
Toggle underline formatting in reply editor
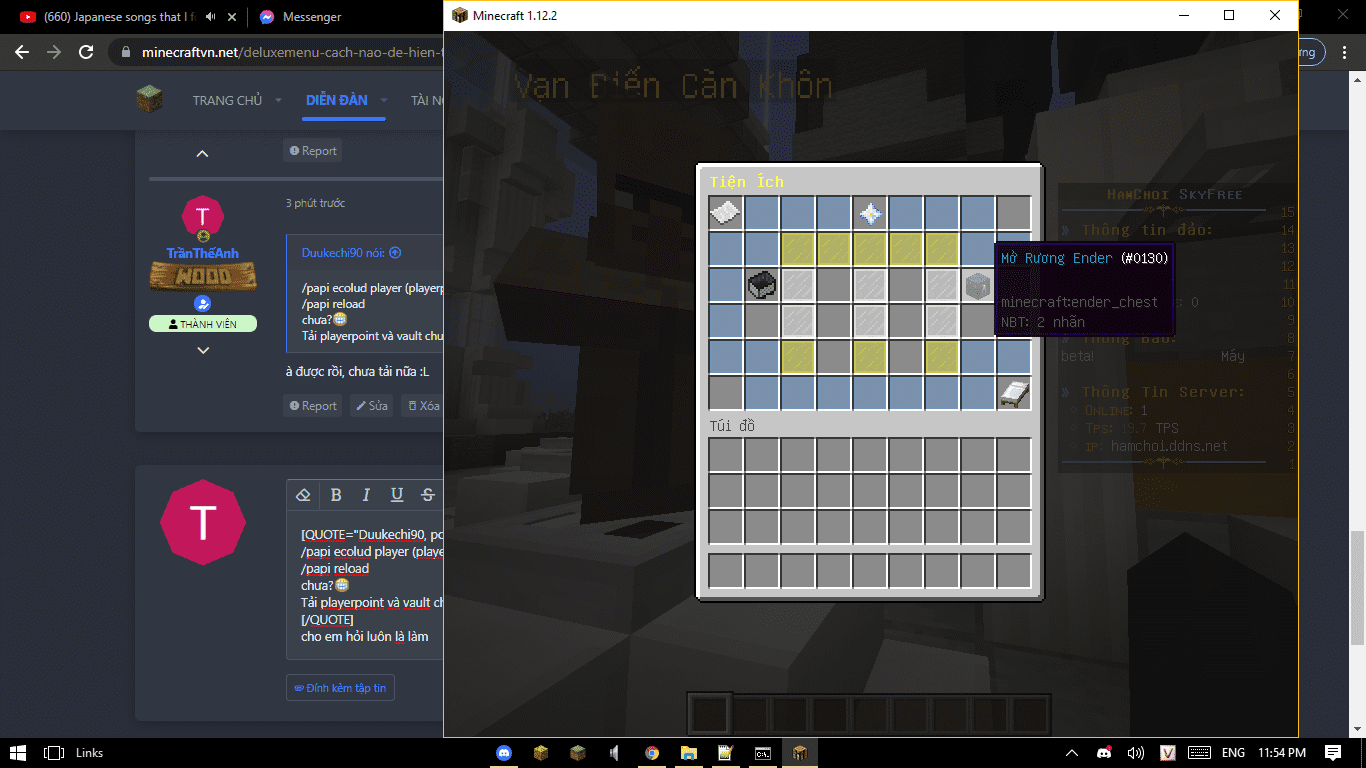[397, 494]
